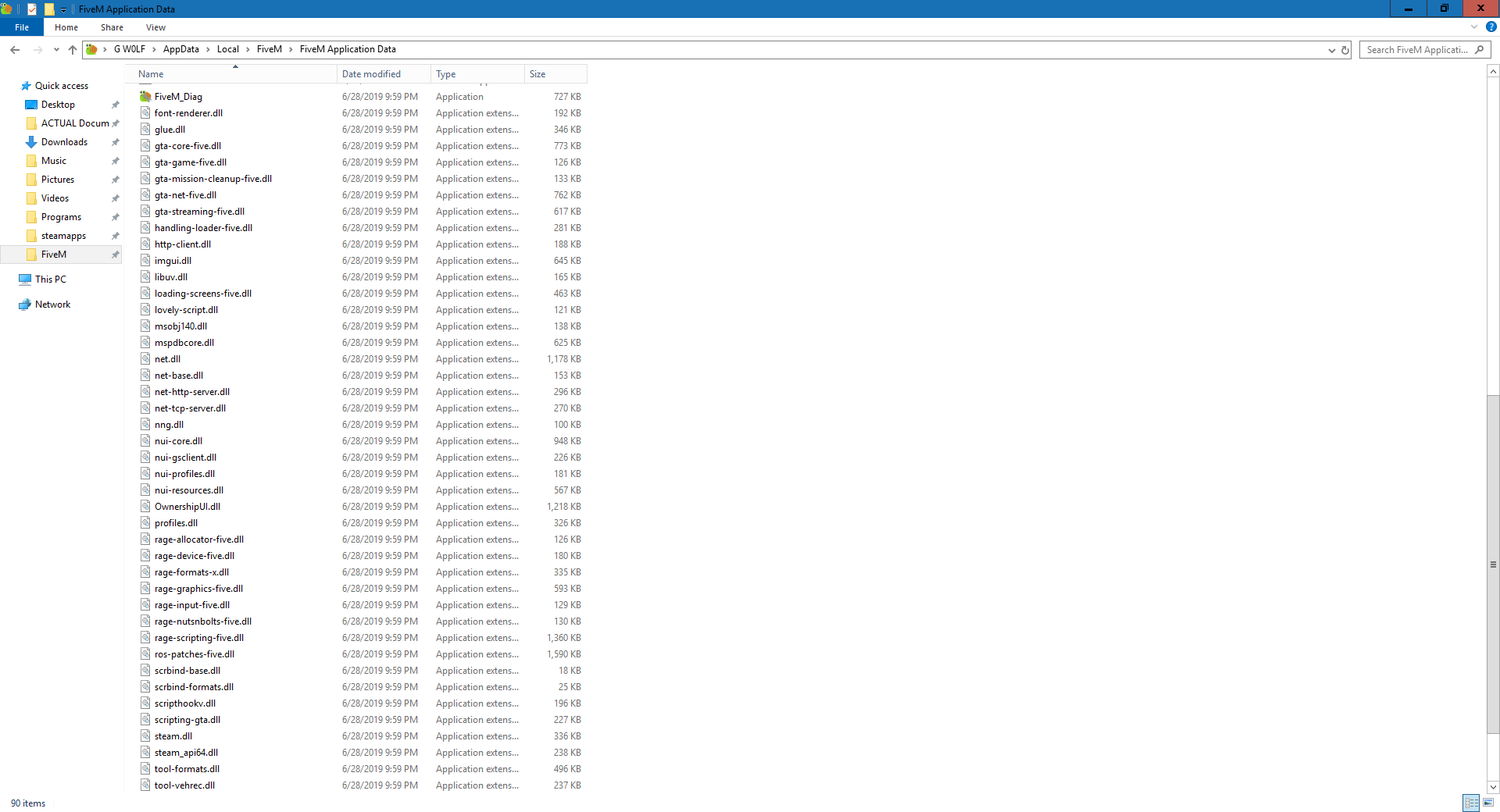The width and height of the screenshot is (1500, 812).
Task: Switch to details view in status bar
Action: (x=1471, y=803)
